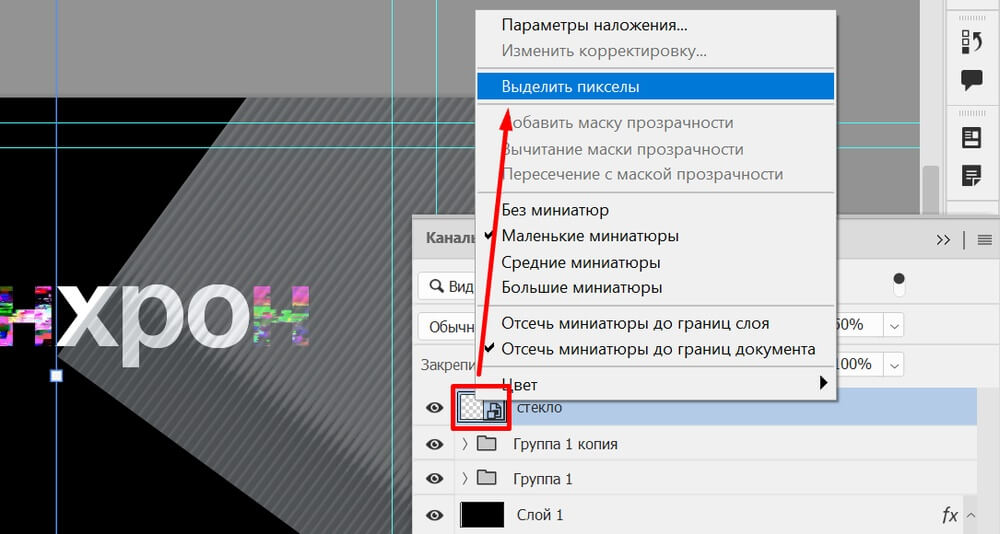This screenshot has width=1000, height=534.
Task: Expand the Группа 1 копия group
Action: point(464,443)
